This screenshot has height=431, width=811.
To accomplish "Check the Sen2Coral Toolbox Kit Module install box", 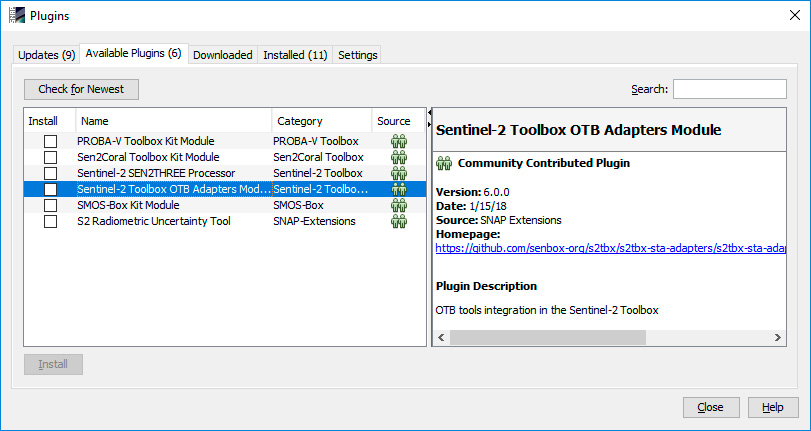I will pyautogui.click(x=50, y=157).
